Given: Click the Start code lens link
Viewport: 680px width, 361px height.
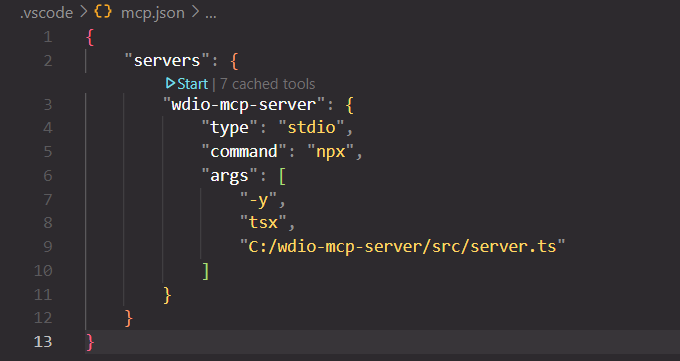Looking at the screenshot, I should (x=193, y=84).
